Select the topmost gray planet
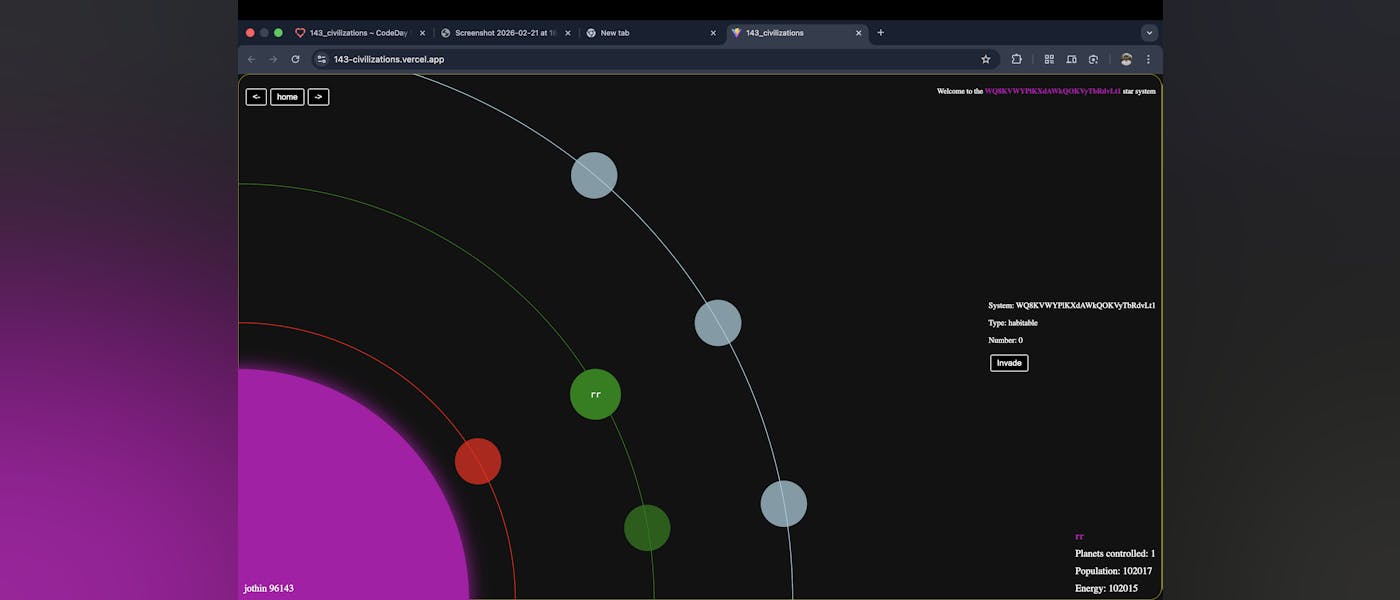The width and height of the screenshot is (1400, 600). click(x=594, y=175)
